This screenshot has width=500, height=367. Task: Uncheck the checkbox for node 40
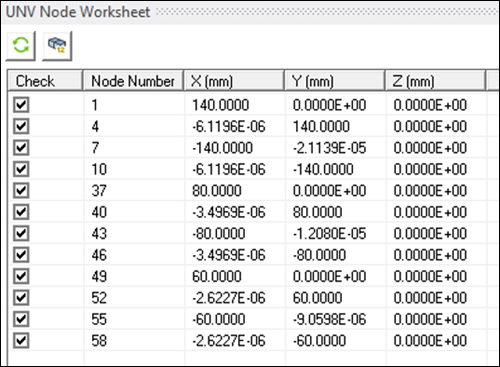click(21, 212)
